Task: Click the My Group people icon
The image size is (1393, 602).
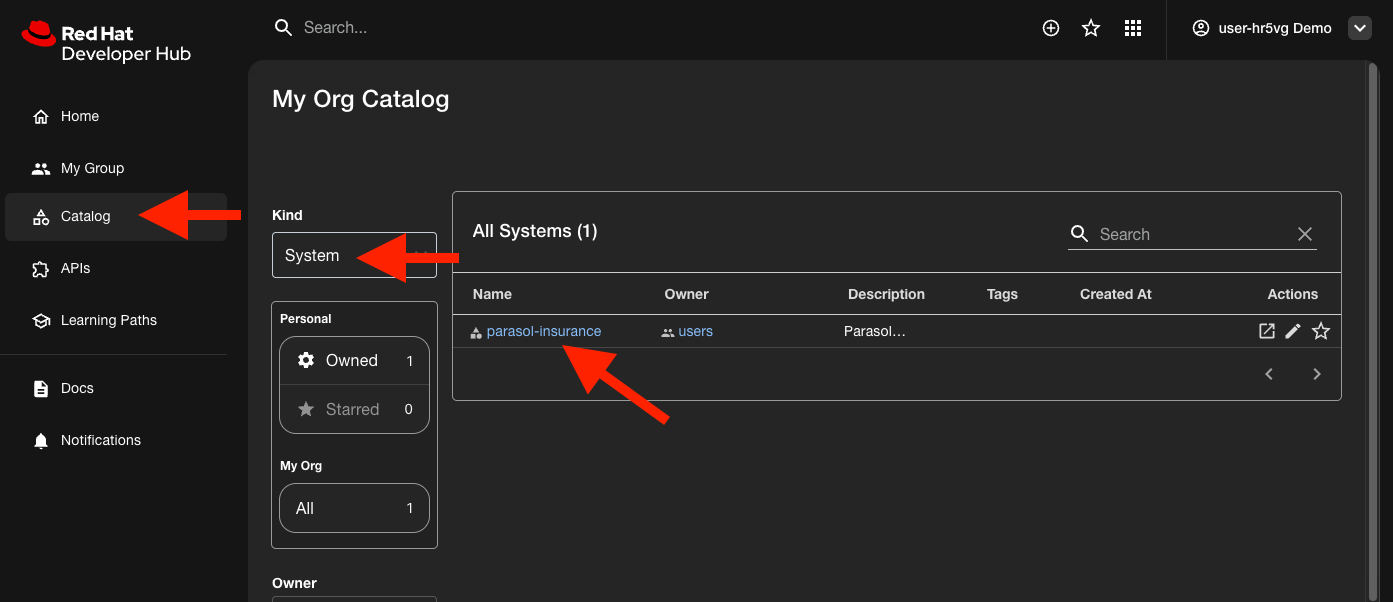Action: point(41,169)
